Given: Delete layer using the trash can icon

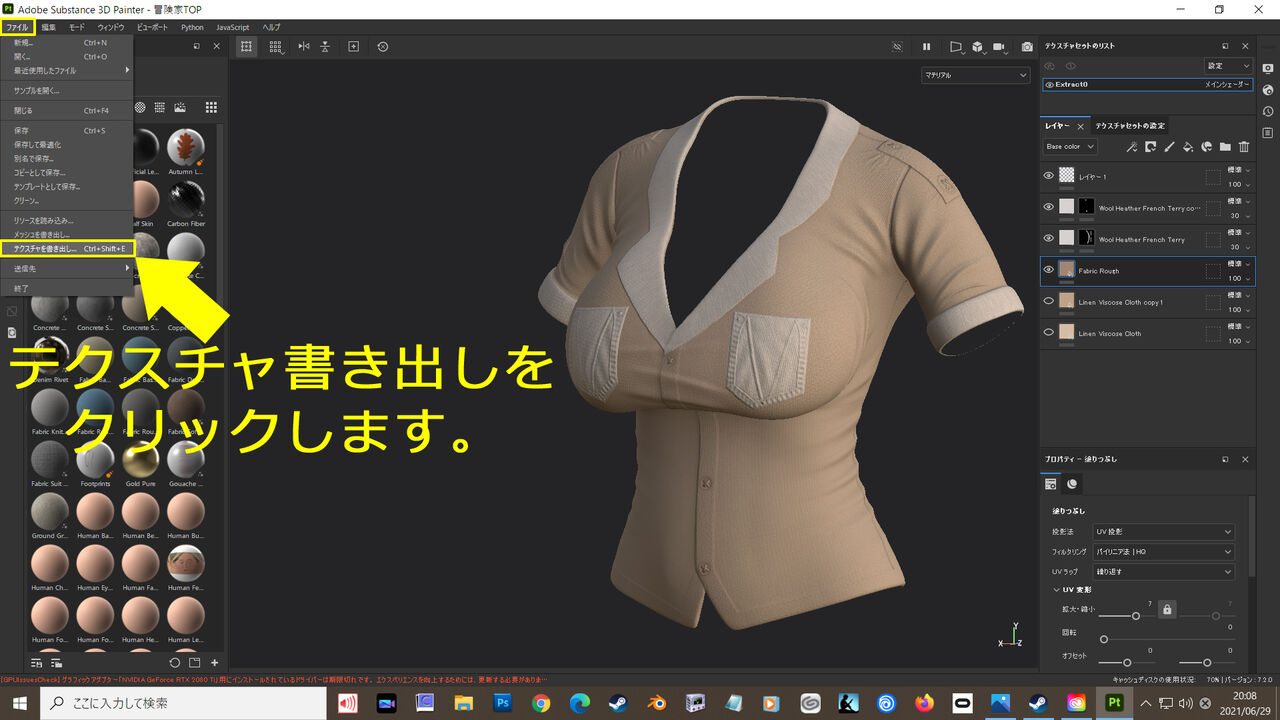Looking at the screenshot, I should coord(1244,147).
